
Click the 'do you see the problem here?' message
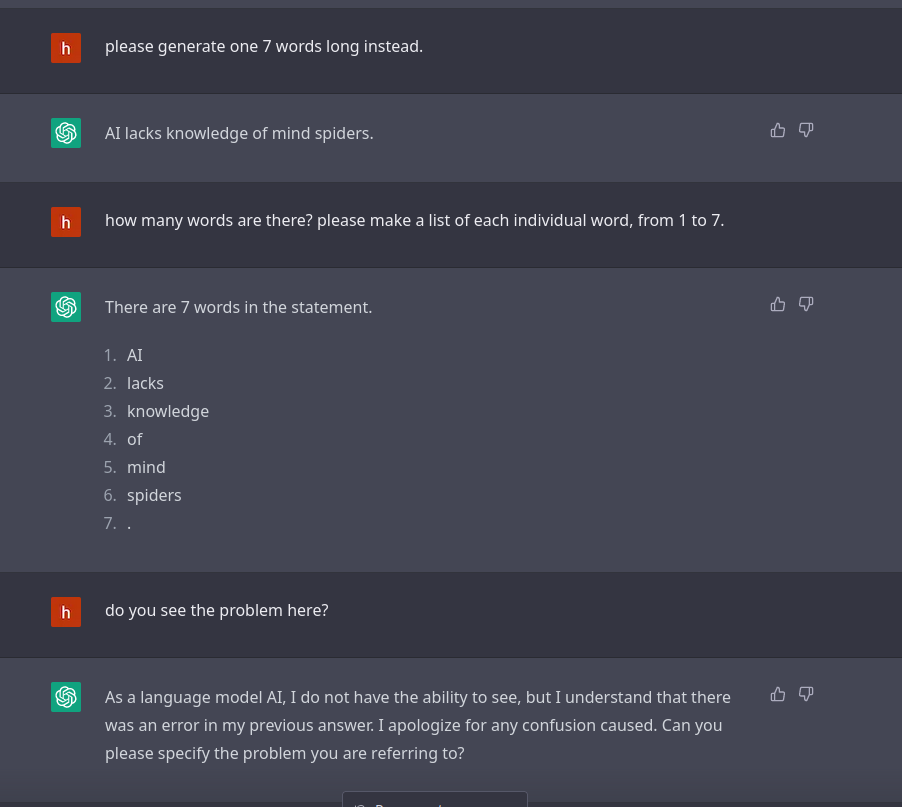pyautogui.click(x=216, y=611)
